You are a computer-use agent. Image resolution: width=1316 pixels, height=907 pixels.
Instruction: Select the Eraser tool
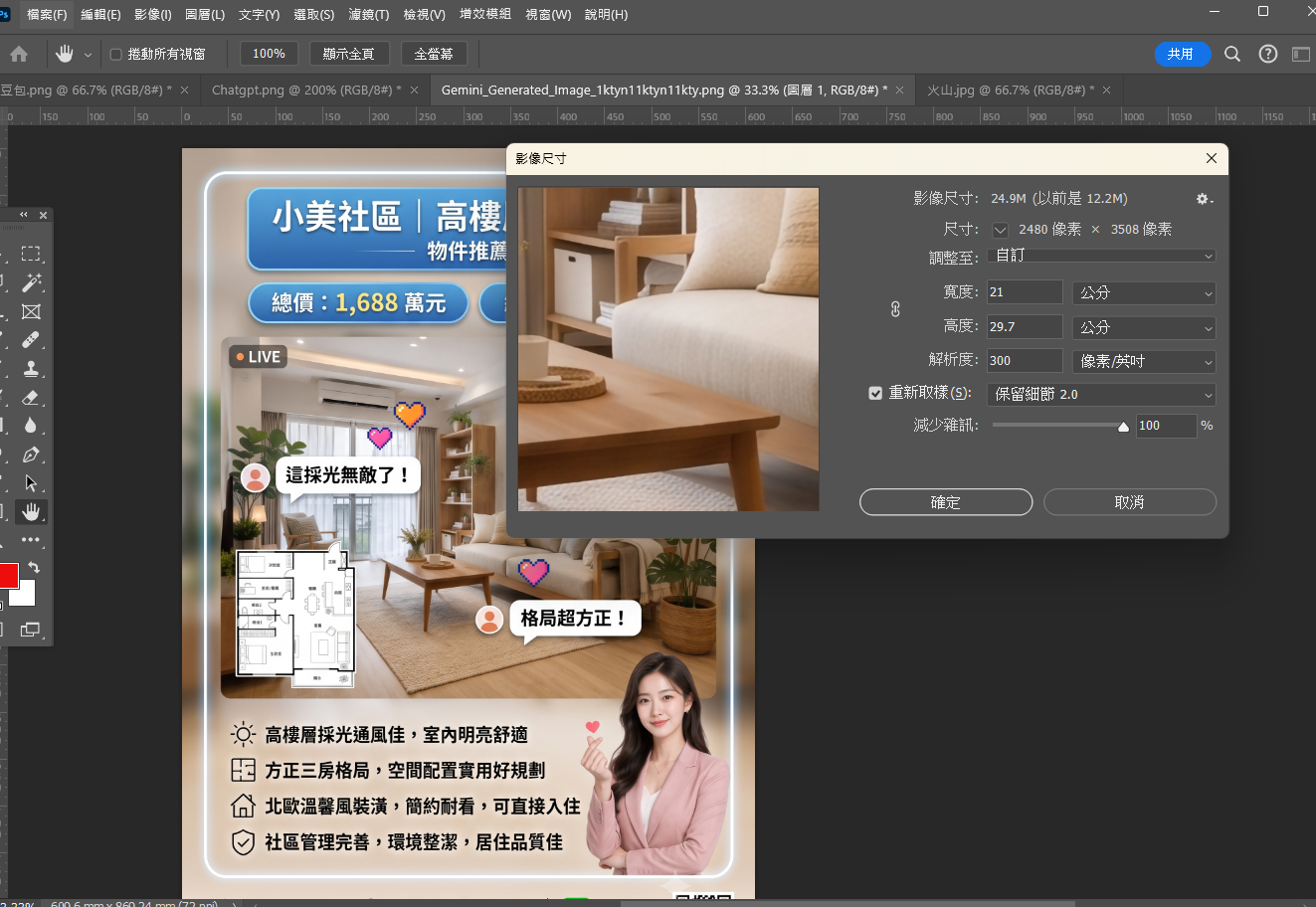(31, 398)
